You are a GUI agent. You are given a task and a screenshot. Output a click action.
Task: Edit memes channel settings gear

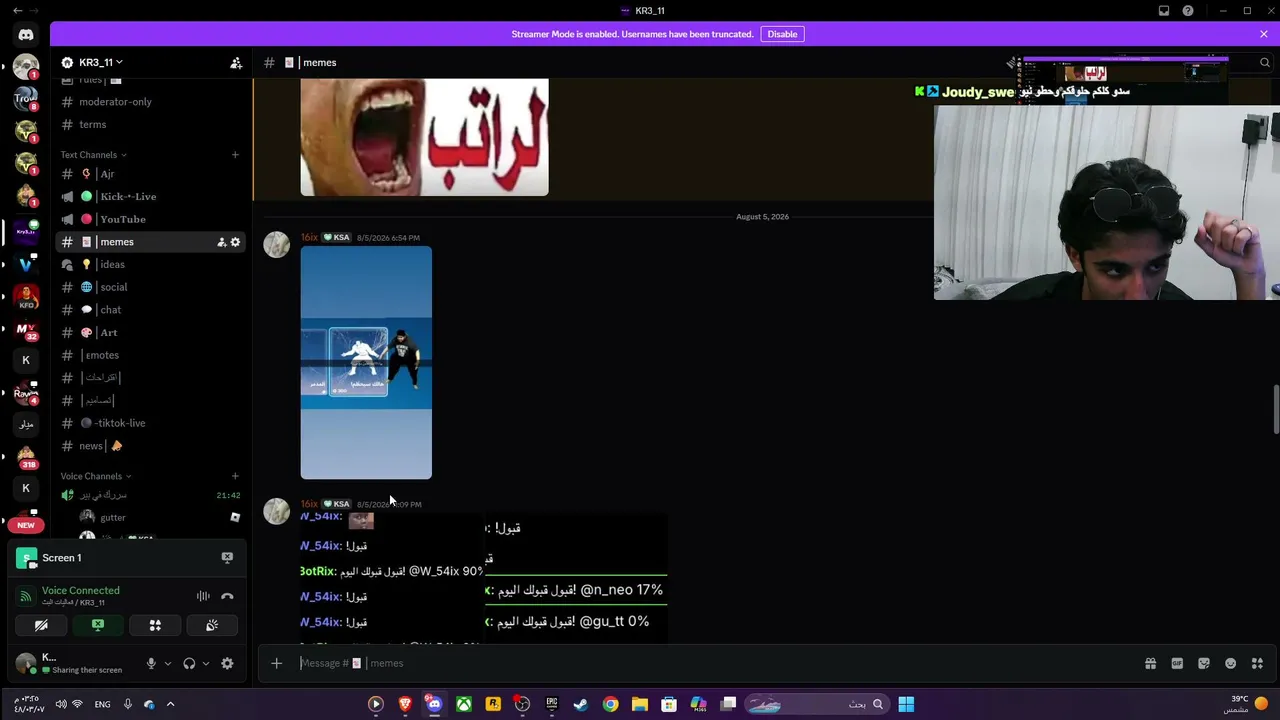point(236,242)
